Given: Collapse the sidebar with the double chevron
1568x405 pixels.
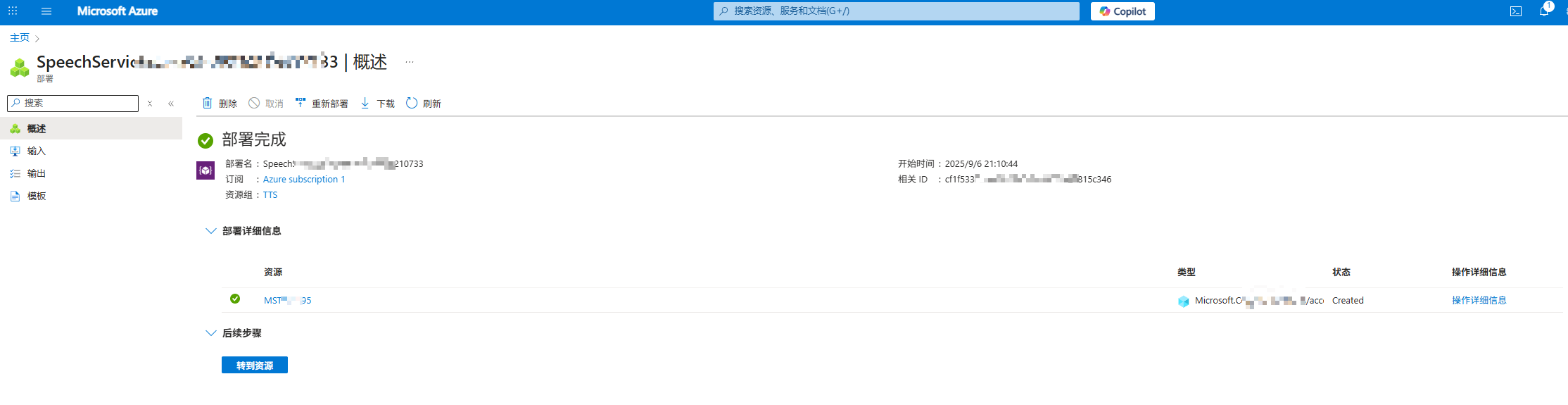Looking at the screenshot, I should pyautogui.click(x=171, y=104).
